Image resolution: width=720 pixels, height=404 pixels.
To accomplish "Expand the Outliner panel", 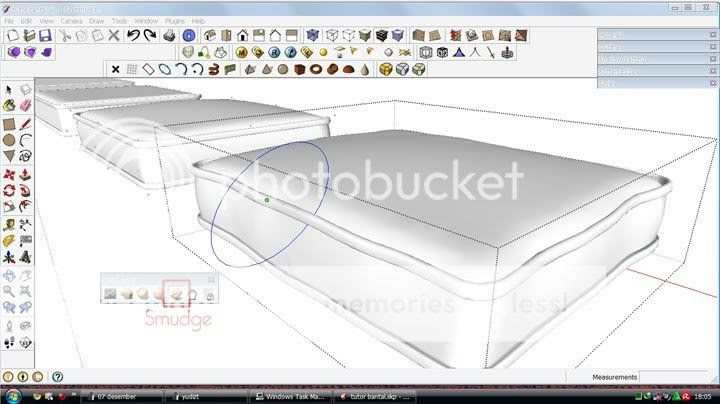I will pyautogui.click(x=657, y=47).
